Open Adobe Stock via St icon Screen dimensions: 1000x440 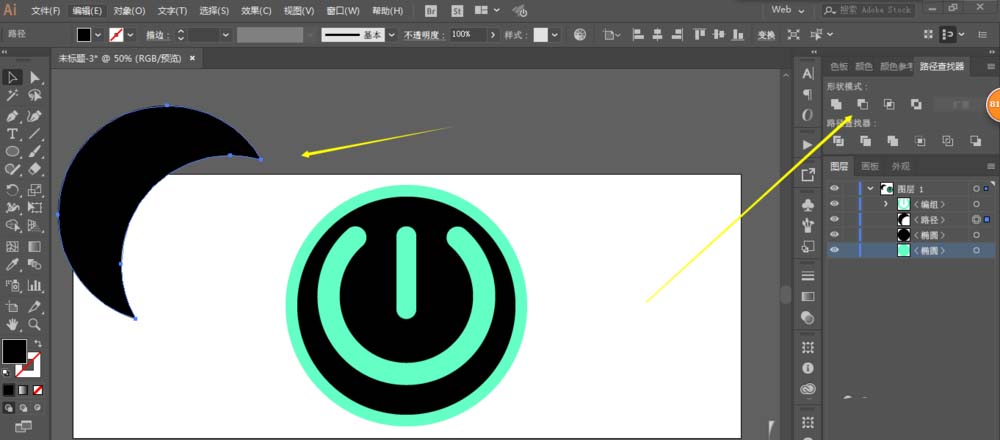(457, 11)
